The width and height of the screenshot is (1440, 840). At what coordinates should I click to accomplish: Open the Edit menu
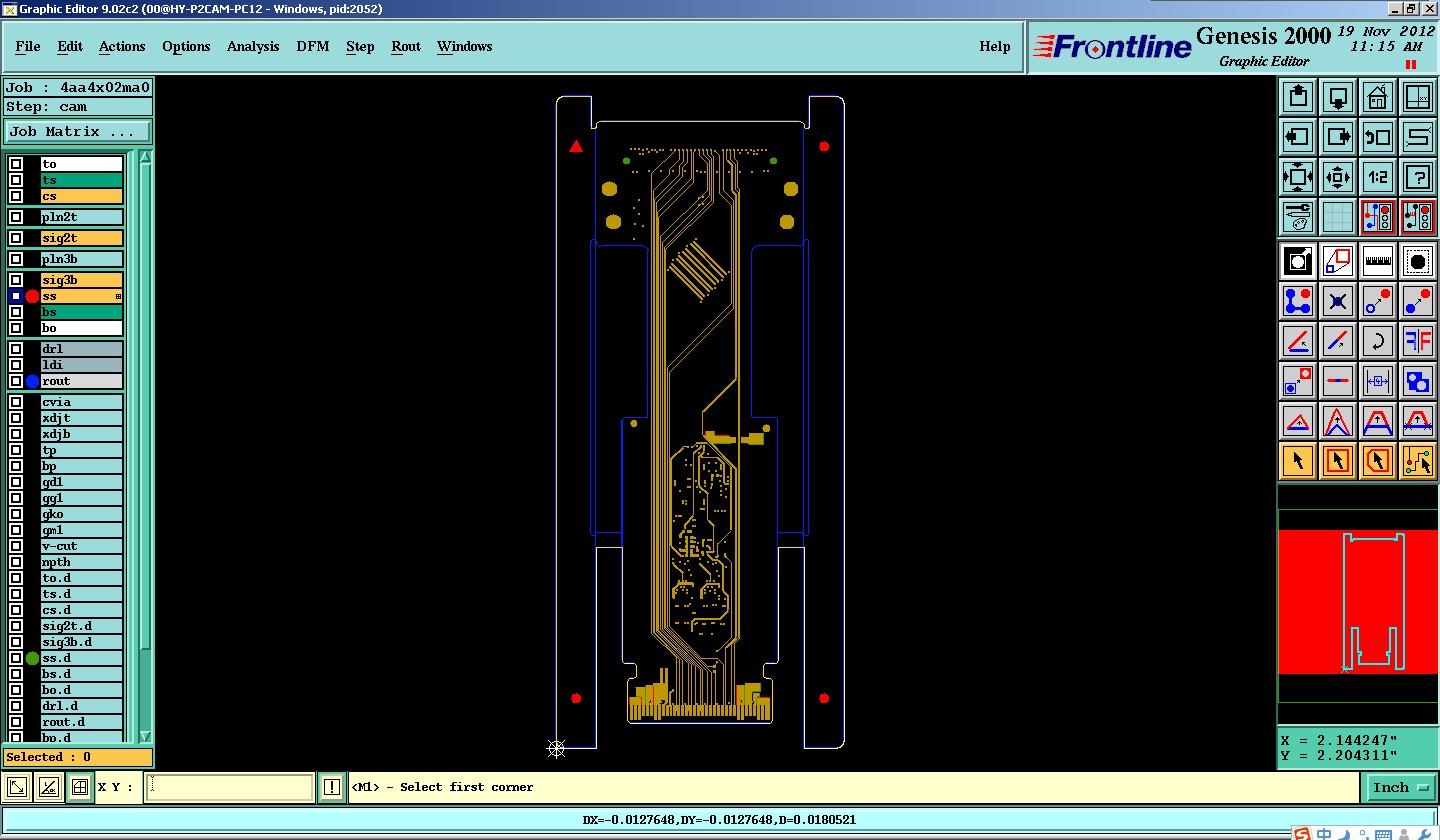pos(70,46)
